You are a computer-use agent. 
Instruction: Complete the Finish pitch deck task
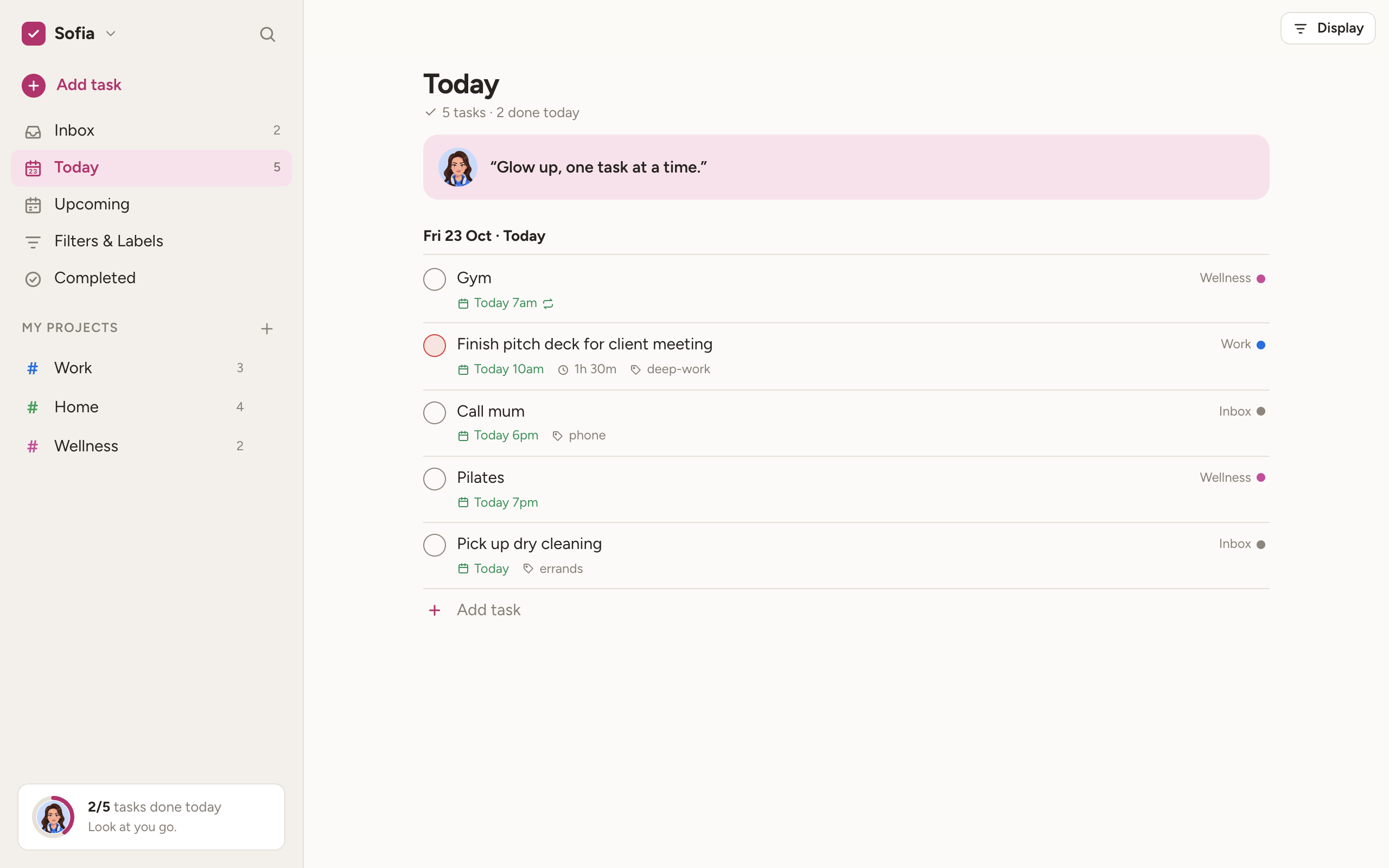(435, 346)
